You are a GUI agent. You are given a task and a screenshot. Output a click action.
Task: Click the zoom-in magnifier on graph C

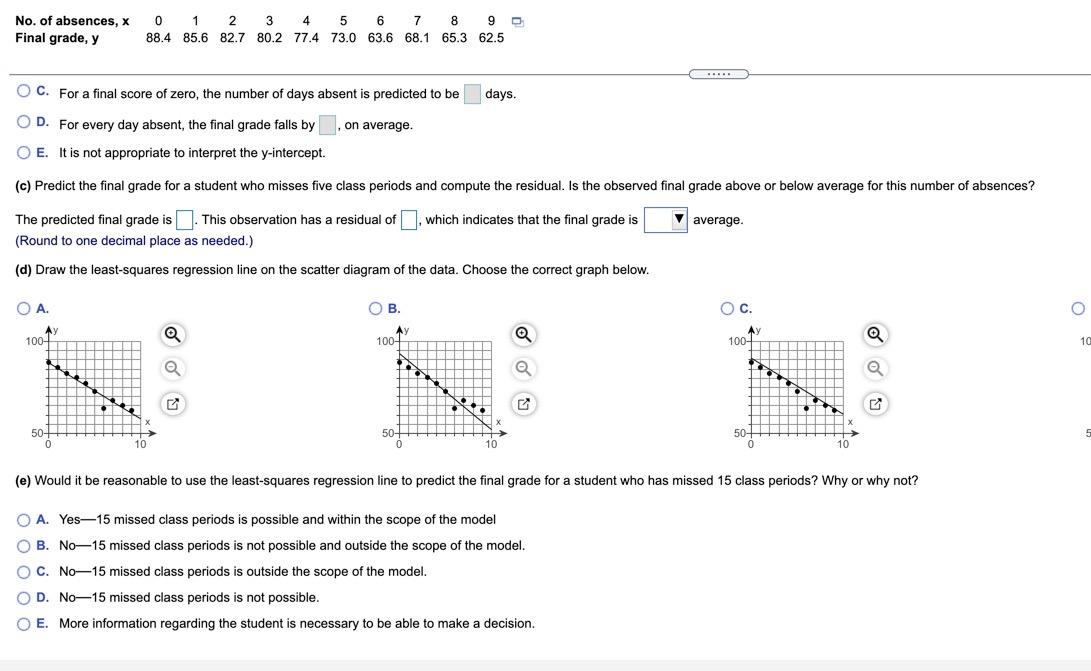(x=875, y=334)
